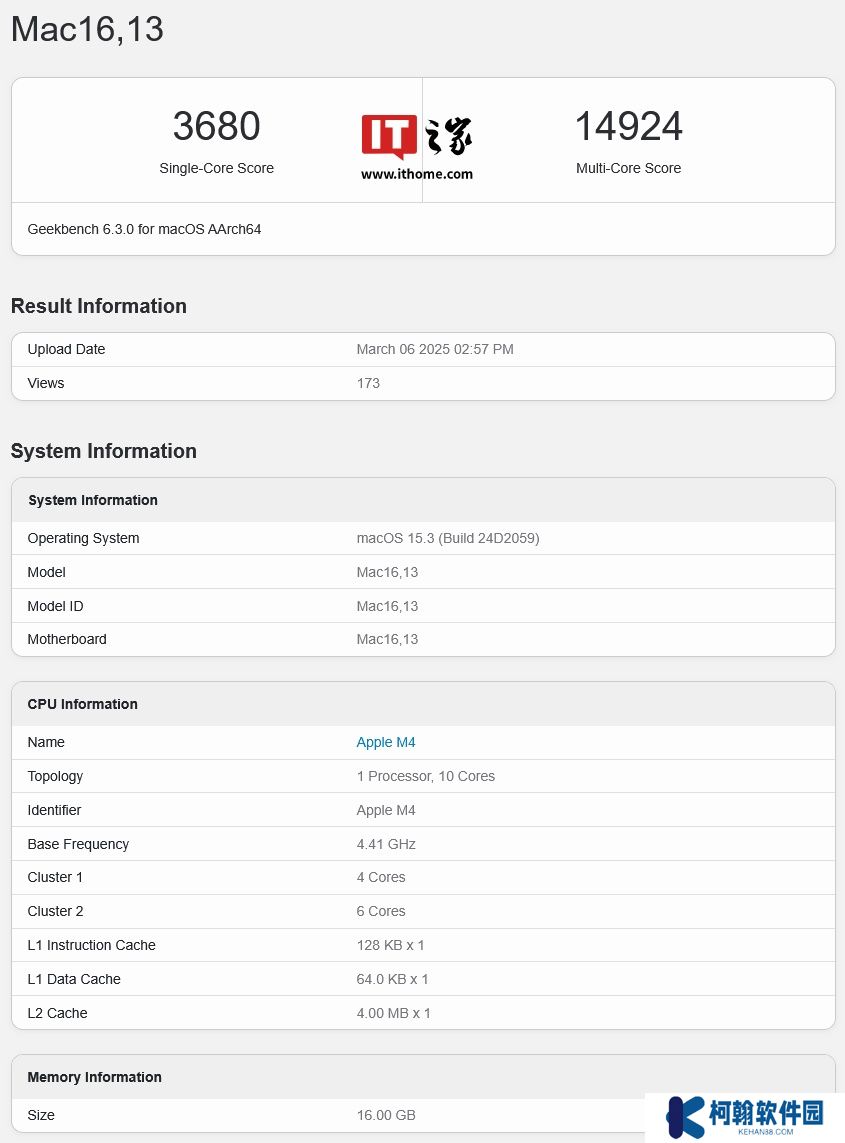Image resolution: width=845 pixels, height=1143 pixels.
Task: Select the single-core score 3680
Action: tap(217, 126)
